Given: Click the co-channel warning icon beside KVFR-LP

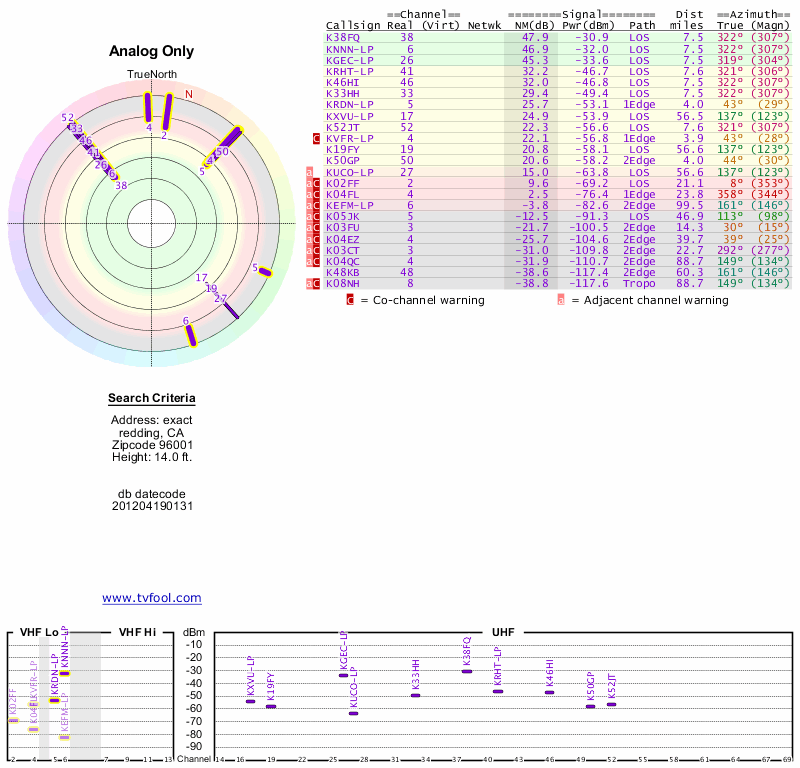Looking at the screenshot, I should [x=316, y=138].
